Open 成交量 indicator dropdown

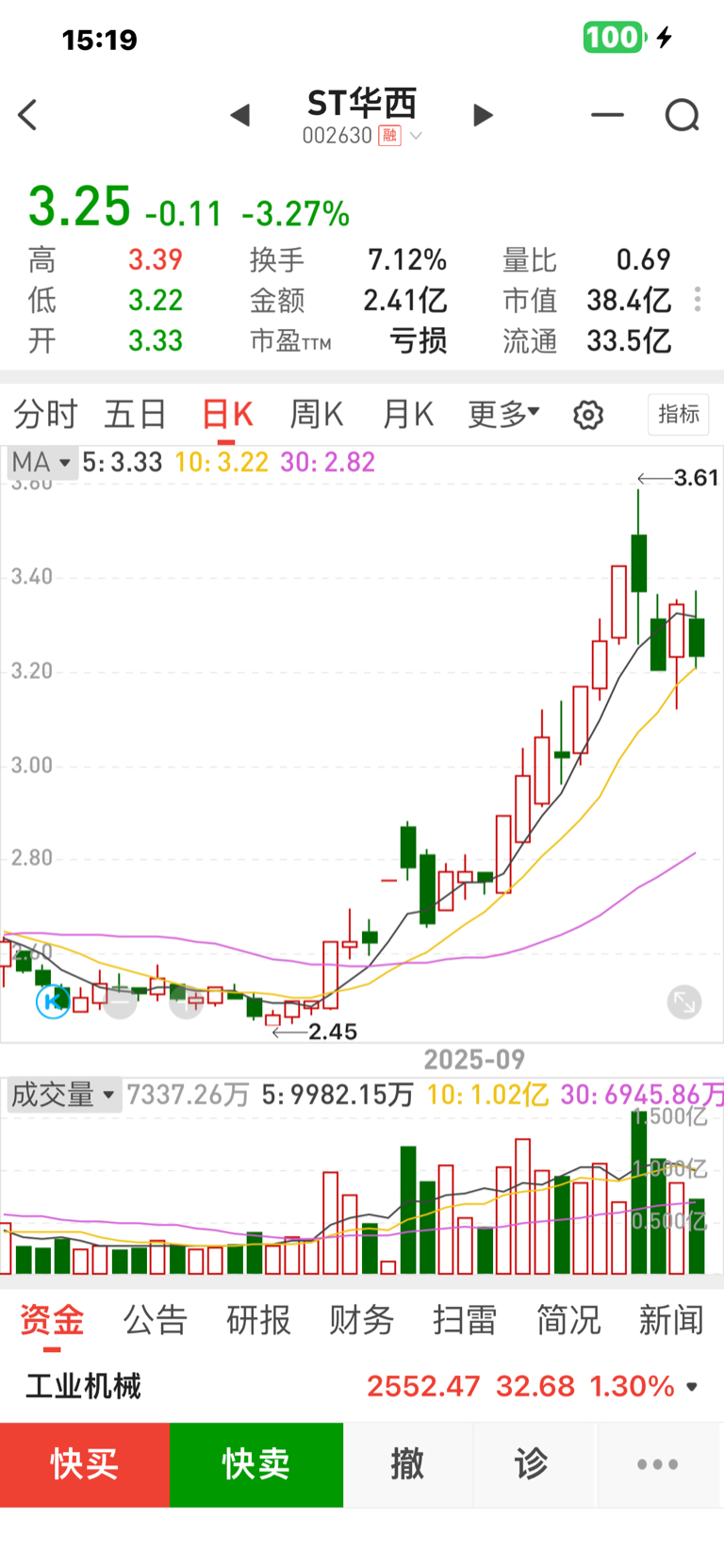point(63,1095)
